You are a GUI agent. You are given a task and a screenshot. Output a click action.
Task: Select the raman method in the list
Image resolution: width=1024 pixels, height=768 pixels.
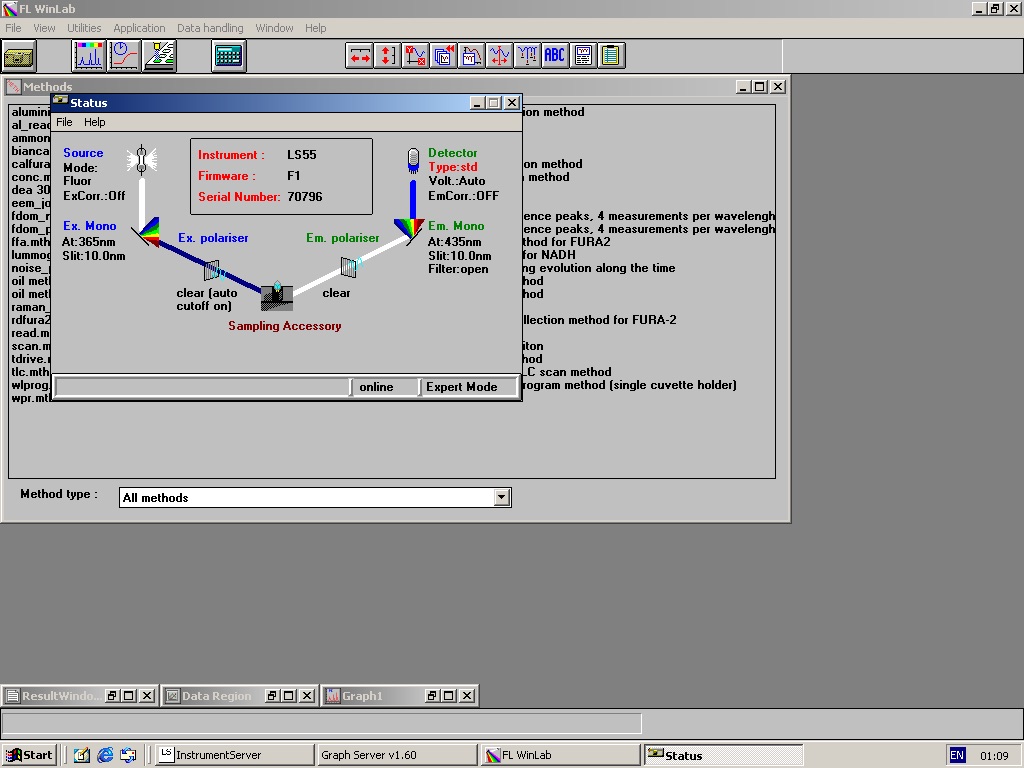31,307
